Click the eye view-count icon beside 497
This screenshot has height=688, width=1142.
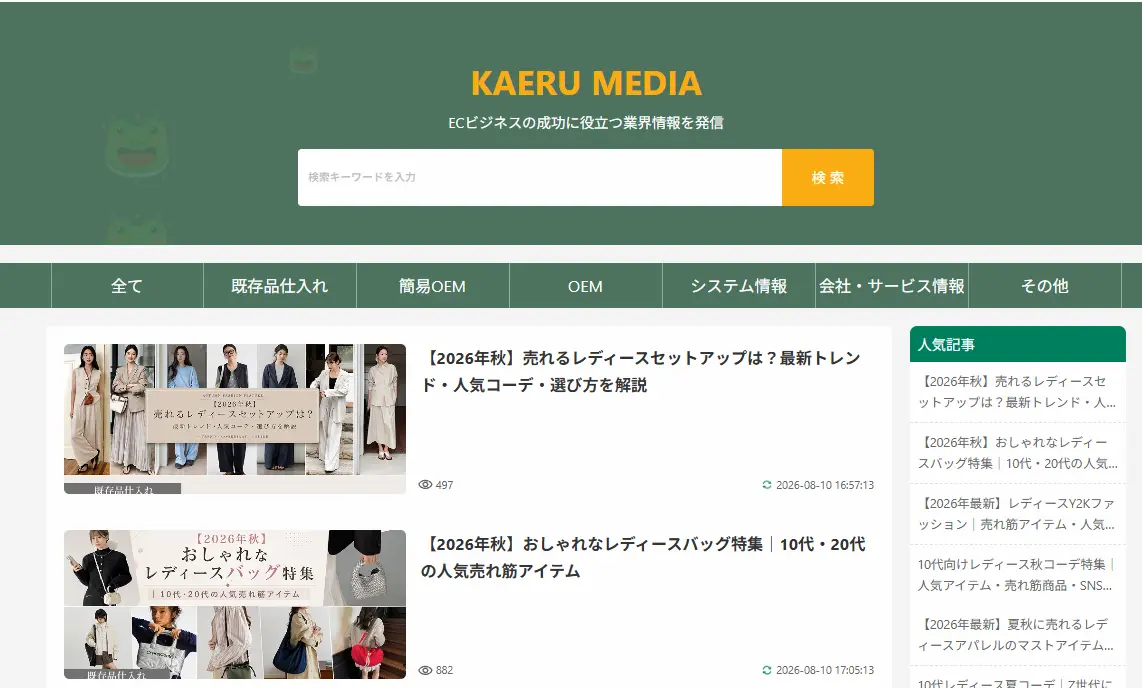[x=425, y=485]
